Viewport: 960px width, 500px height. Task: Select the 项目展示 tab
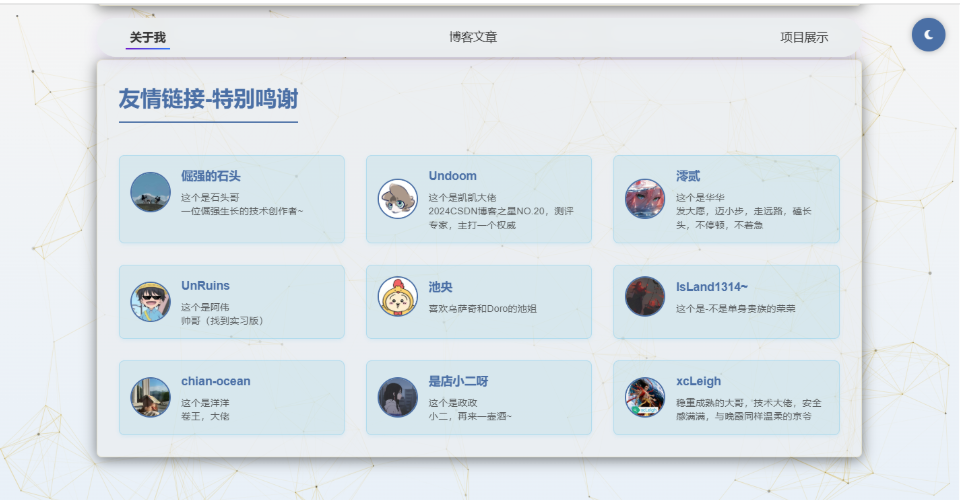point(804,38)
